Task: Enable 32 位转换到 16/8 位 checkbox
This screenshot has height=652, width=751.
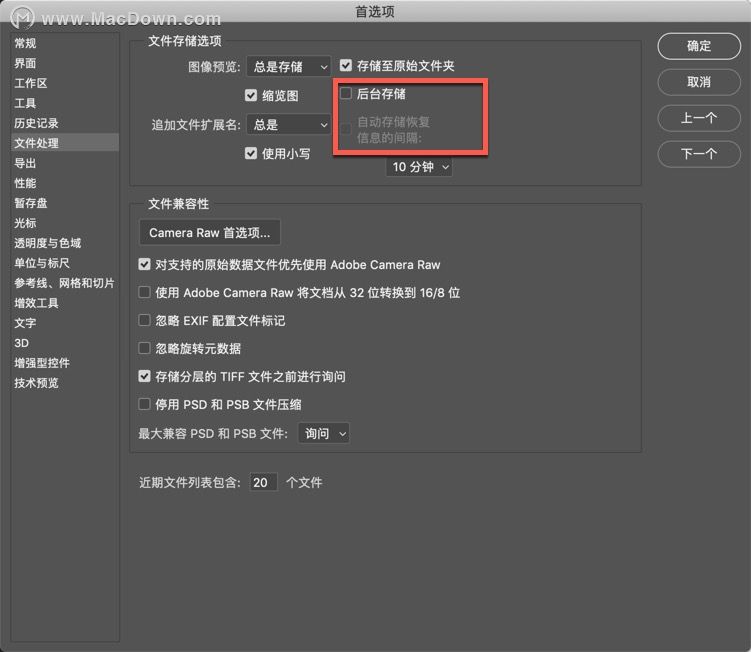Action: coord(144,292)
